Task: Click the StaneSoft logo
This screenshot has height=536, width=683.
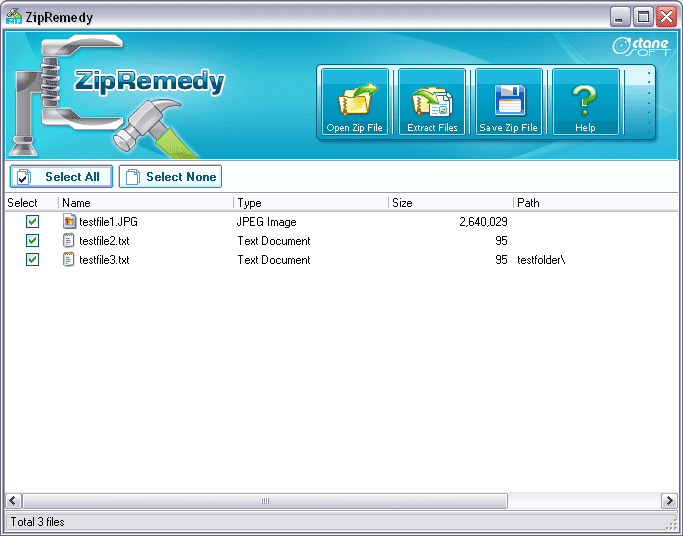Action: click(641, 46)
